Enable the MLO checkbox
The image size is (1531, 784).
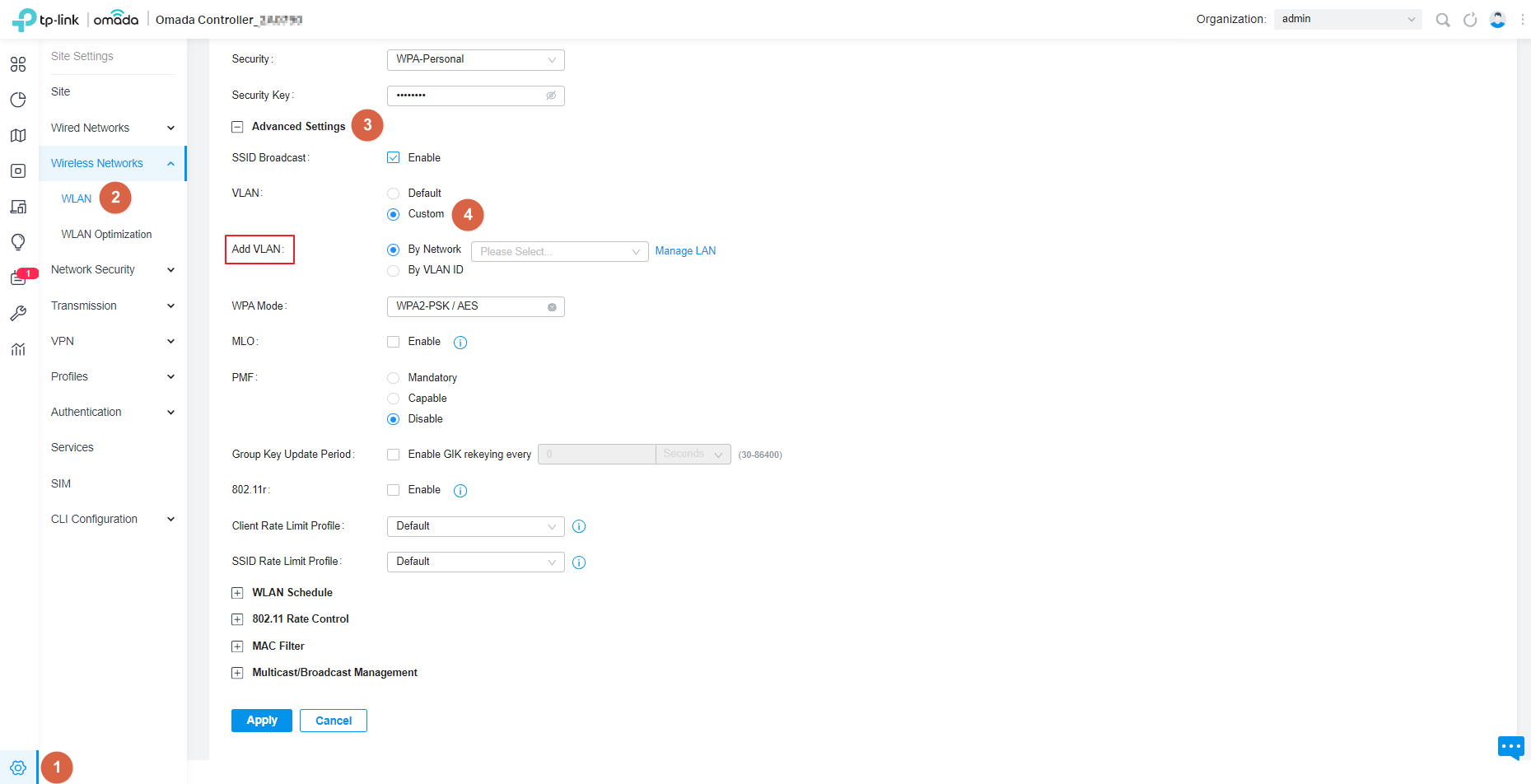click(394, 342)
